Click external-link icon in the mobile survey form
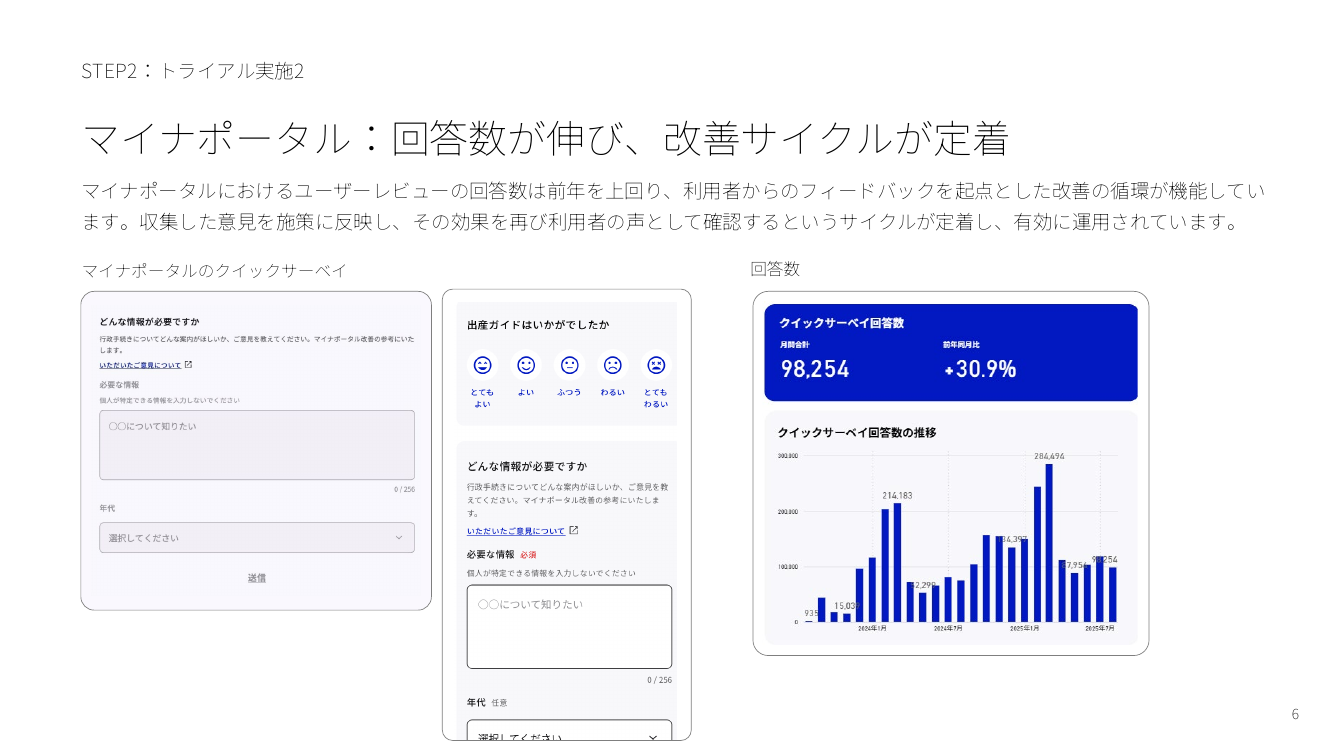1334x750 pixels. tap(573, 531)
